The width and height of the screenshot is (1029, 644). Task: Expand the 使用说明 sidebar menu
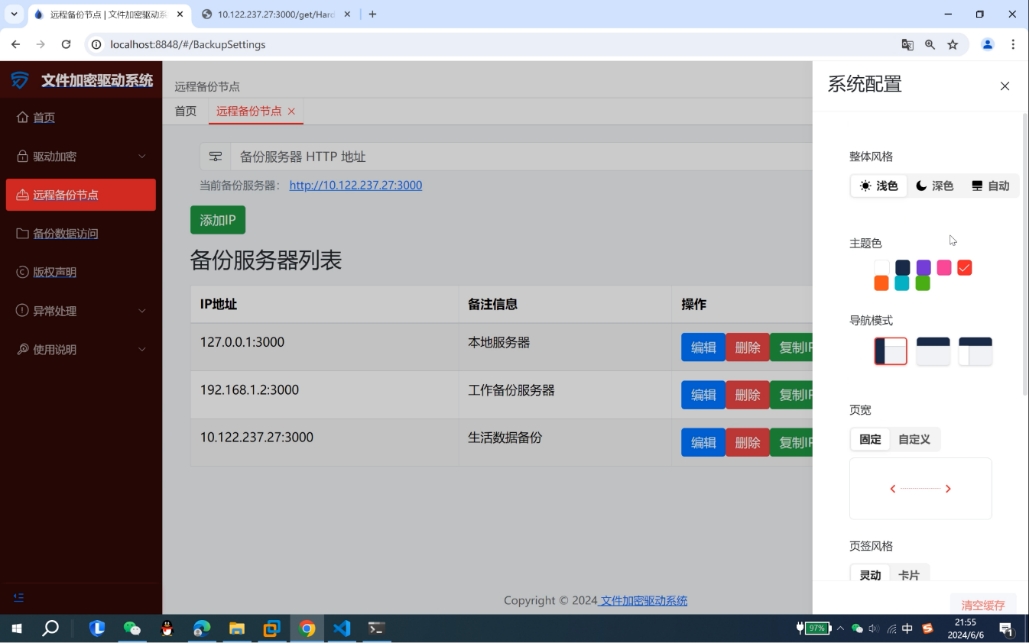click(81, 349)
